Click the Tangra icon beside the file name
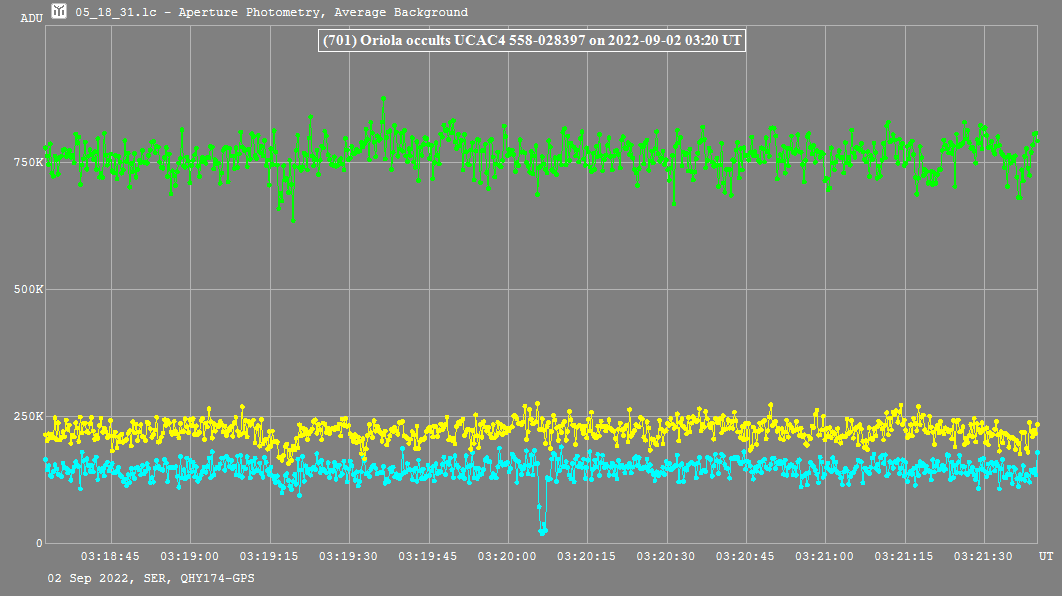Viewport: 1062px width, 596px height. pyautogui.click(x=60, y=12)
